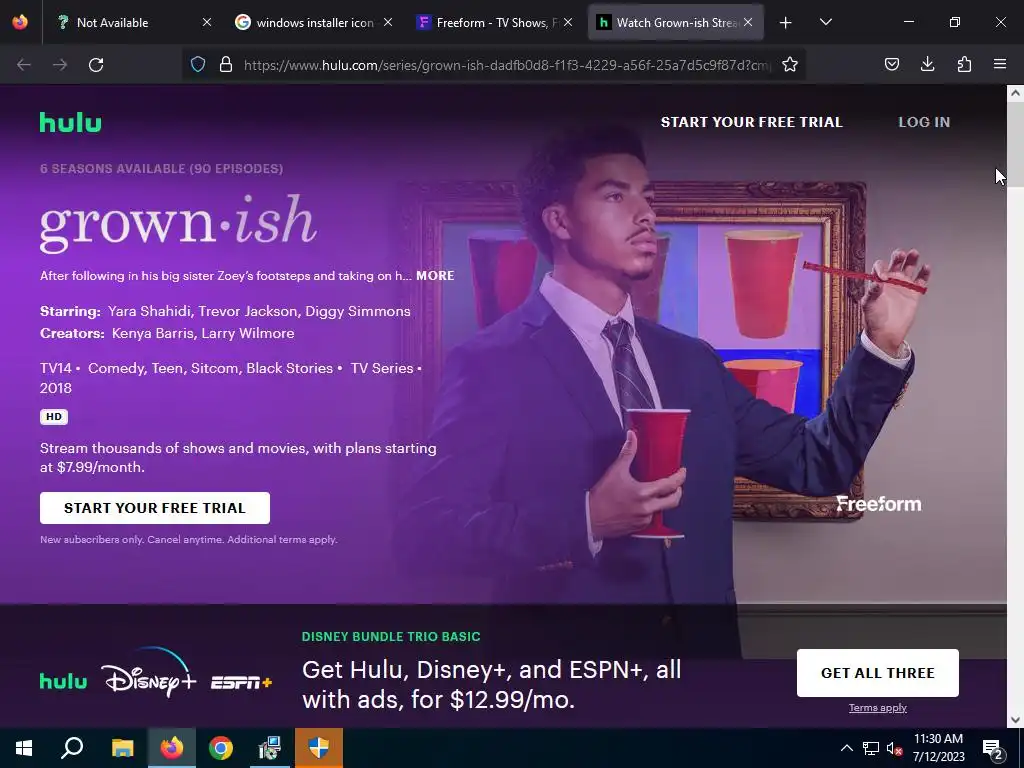Click the browser forward arrow
The height and width of the screenshot is (768, 1024).
point(60,65)
